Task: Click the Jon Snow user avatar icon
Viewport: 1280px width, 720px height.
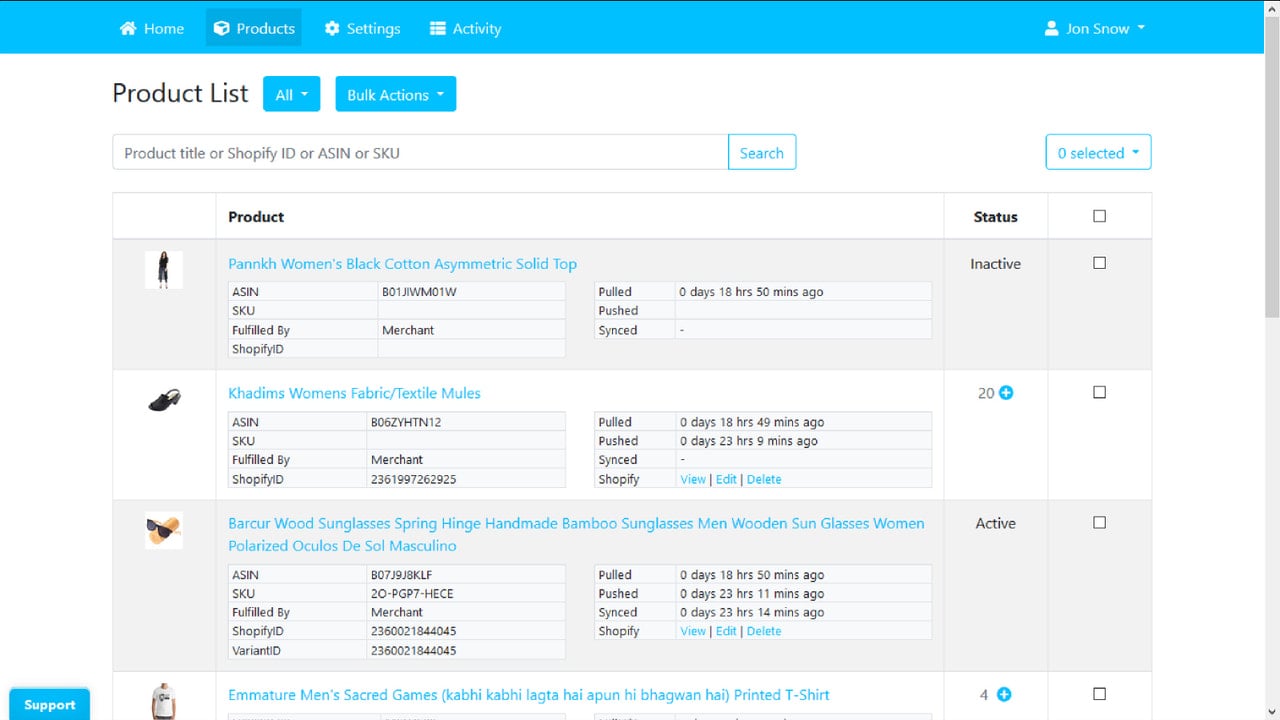Action: 1052,29
